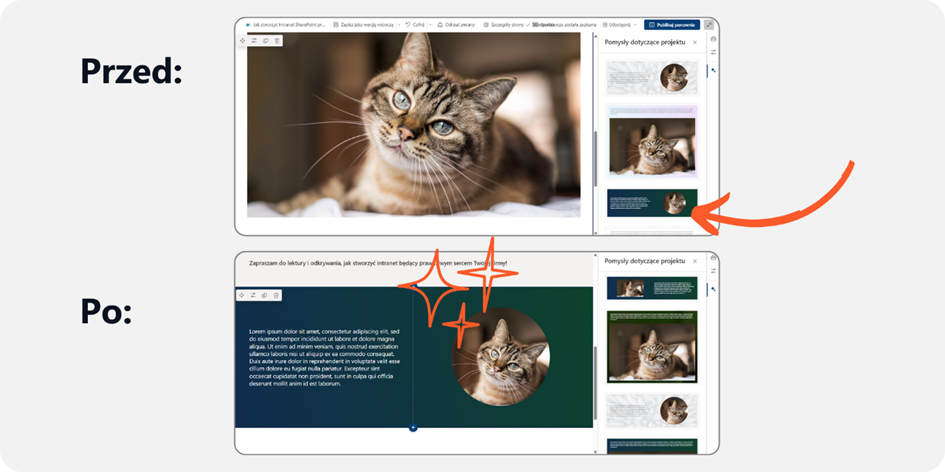This screenshot has height=472, width=945.
Task: Select the grey patterned design idea in Przed pane
Action: tap(651, 77)
